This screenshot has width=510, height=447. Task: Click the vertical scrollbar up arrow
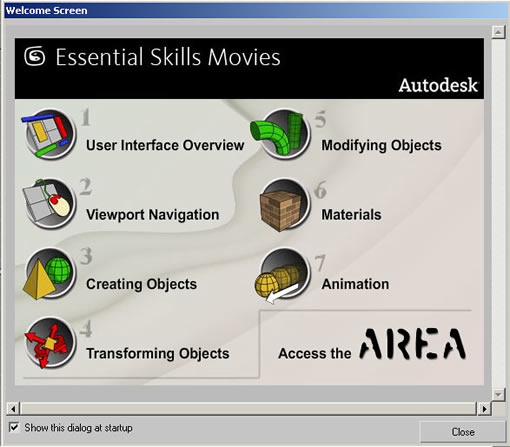[x=498, y=32]
